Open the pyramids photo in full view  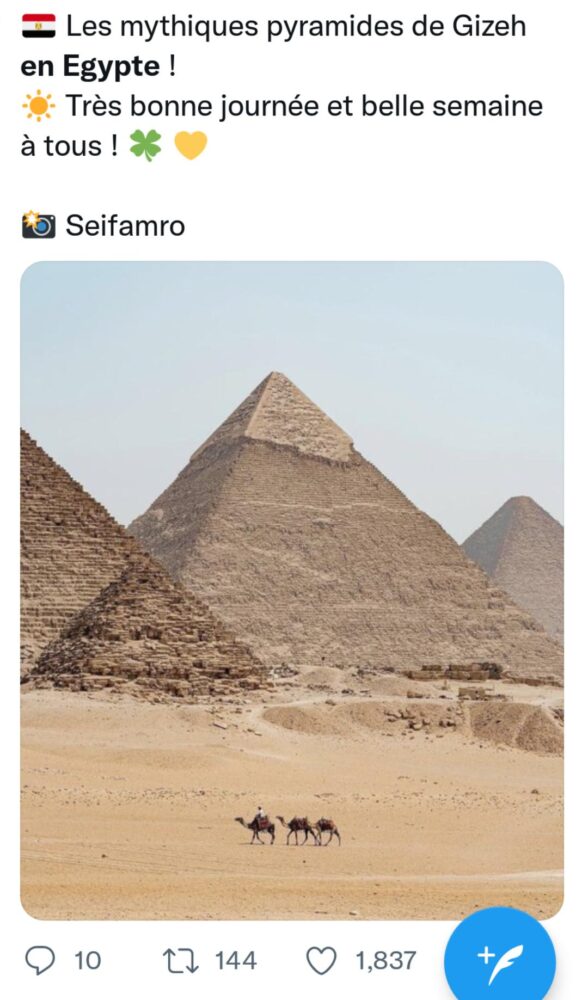(x=292, y=590)
